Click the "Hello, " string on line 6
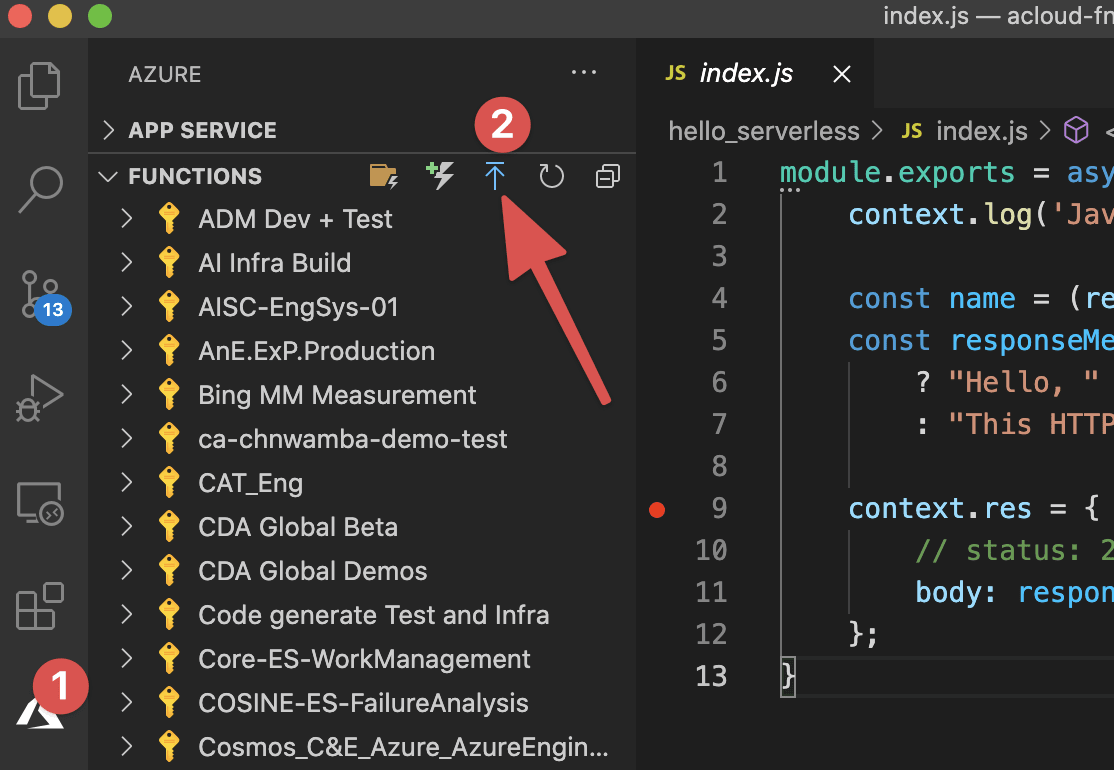The image size is (1114, 770). (x=1023, y=382)
